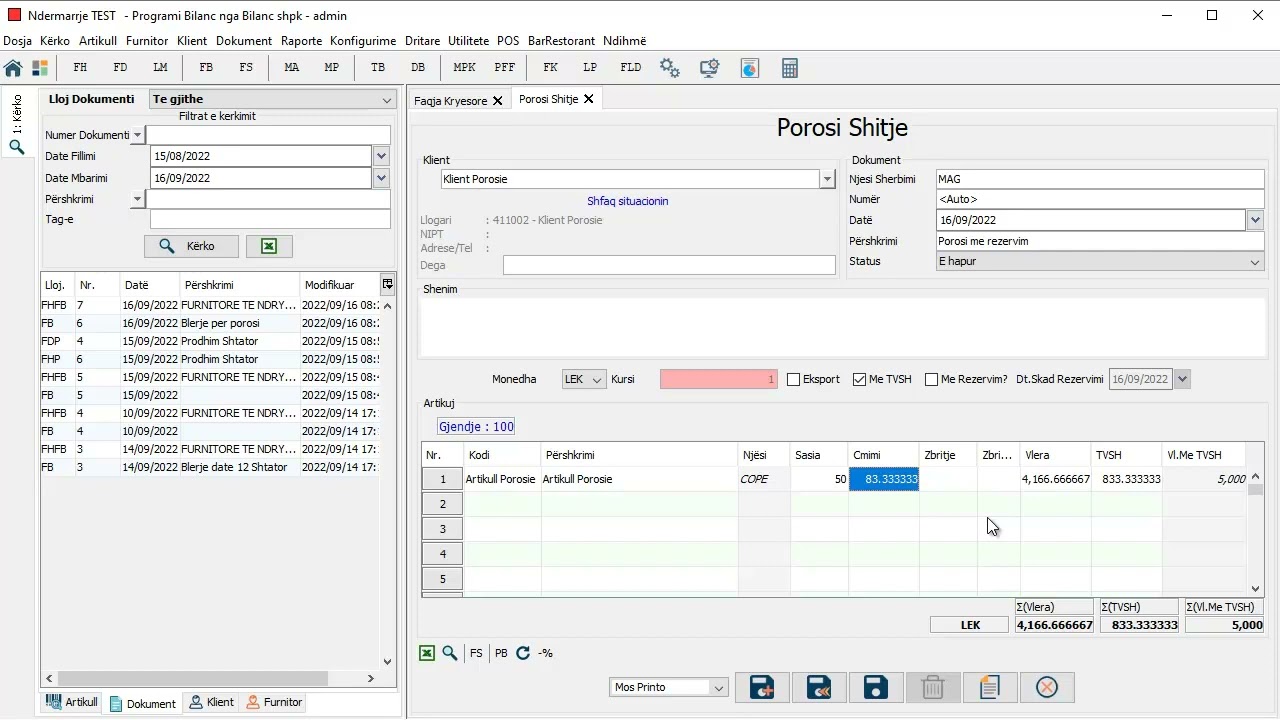Export articles grid to Excel icon
1280x720 pixels.
tap(427, 653)
